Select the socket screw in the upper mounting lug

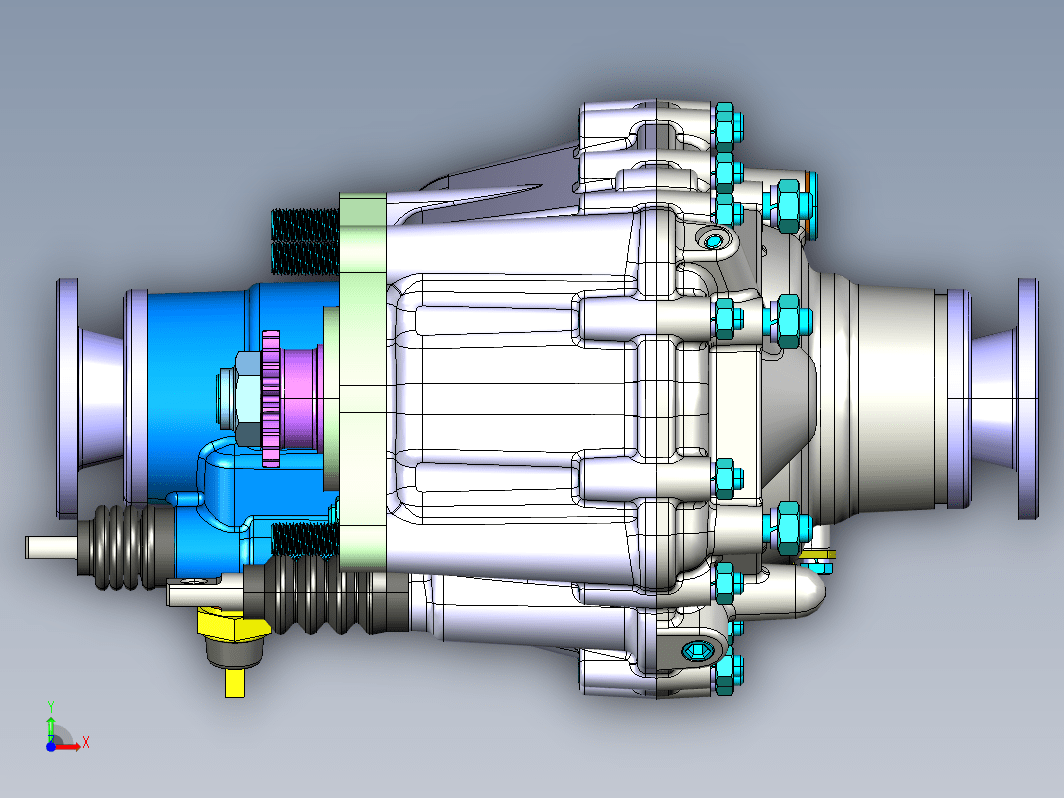click(x=714, y=240)
